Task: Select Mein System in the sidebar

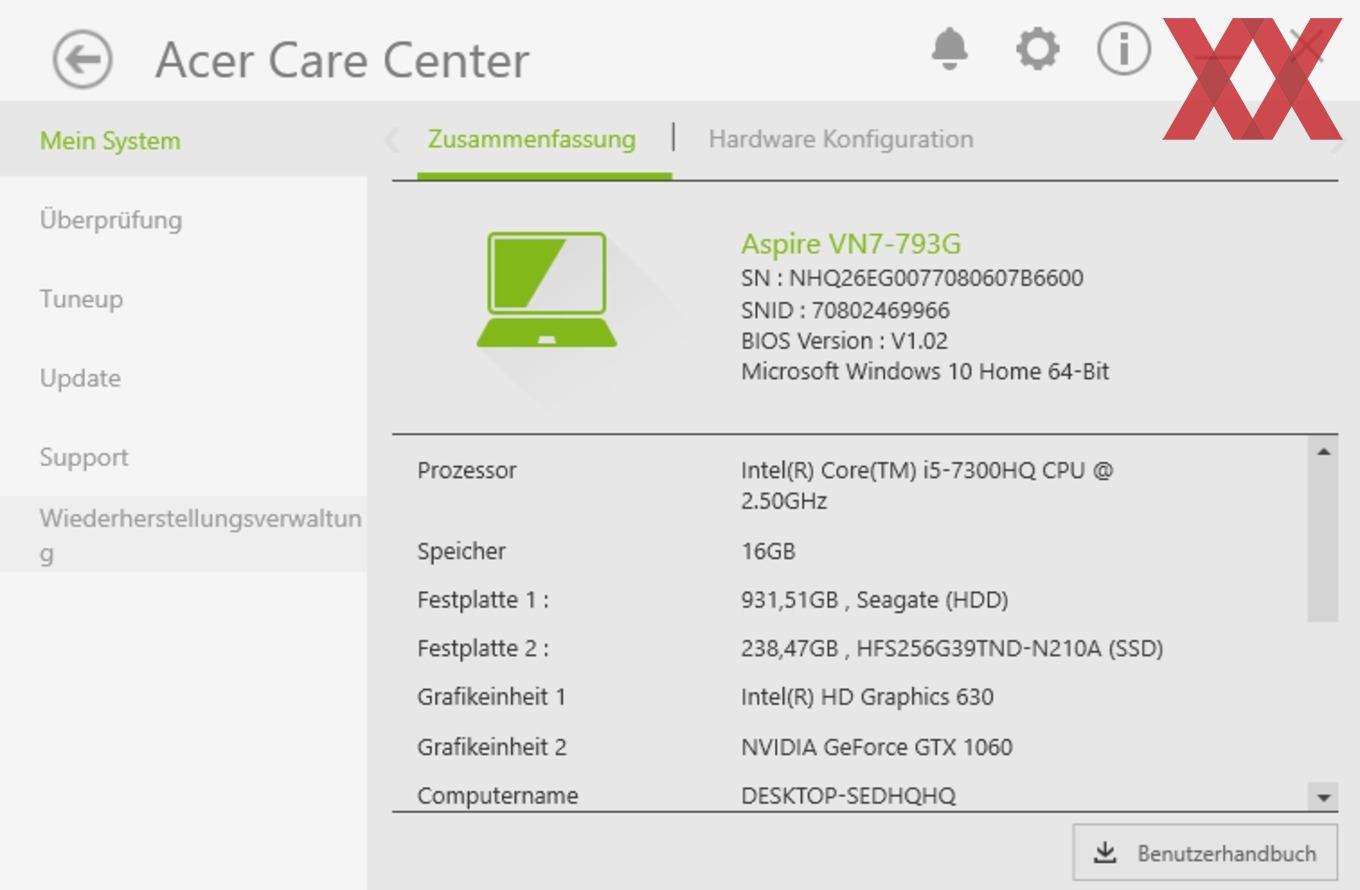Action: click(x=183, y=139)
